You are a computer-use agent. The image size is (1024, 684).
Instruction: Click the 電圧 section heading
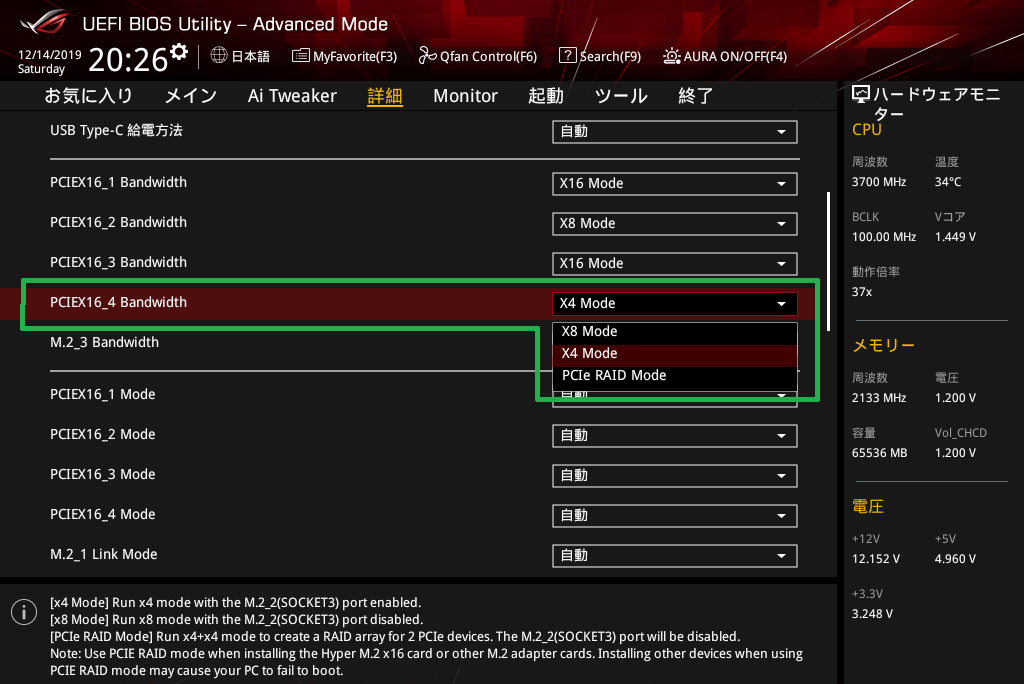click(867, 506)
